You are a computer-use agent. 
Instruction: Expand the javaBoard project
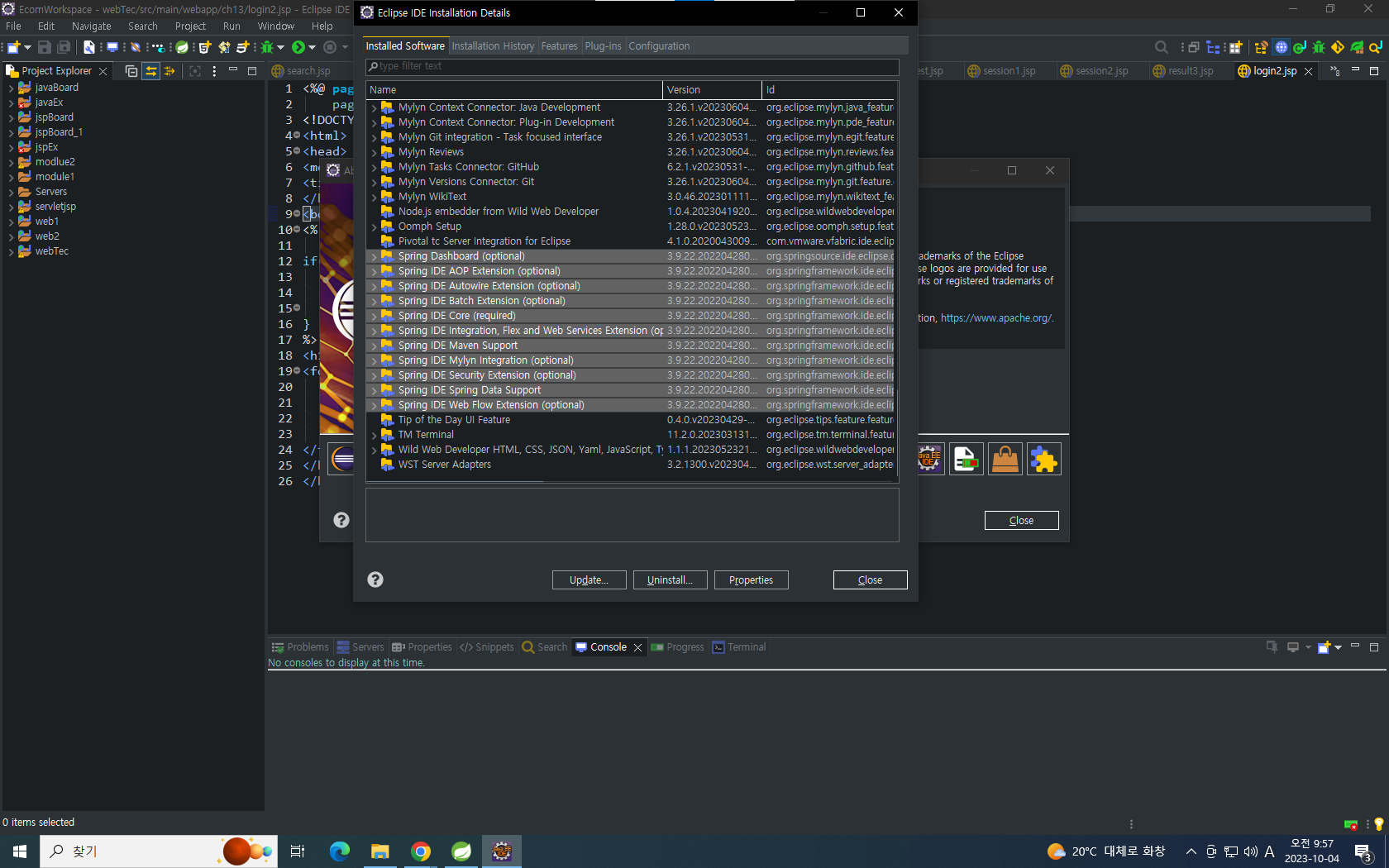pyautogui.click(x=11, y=88)
